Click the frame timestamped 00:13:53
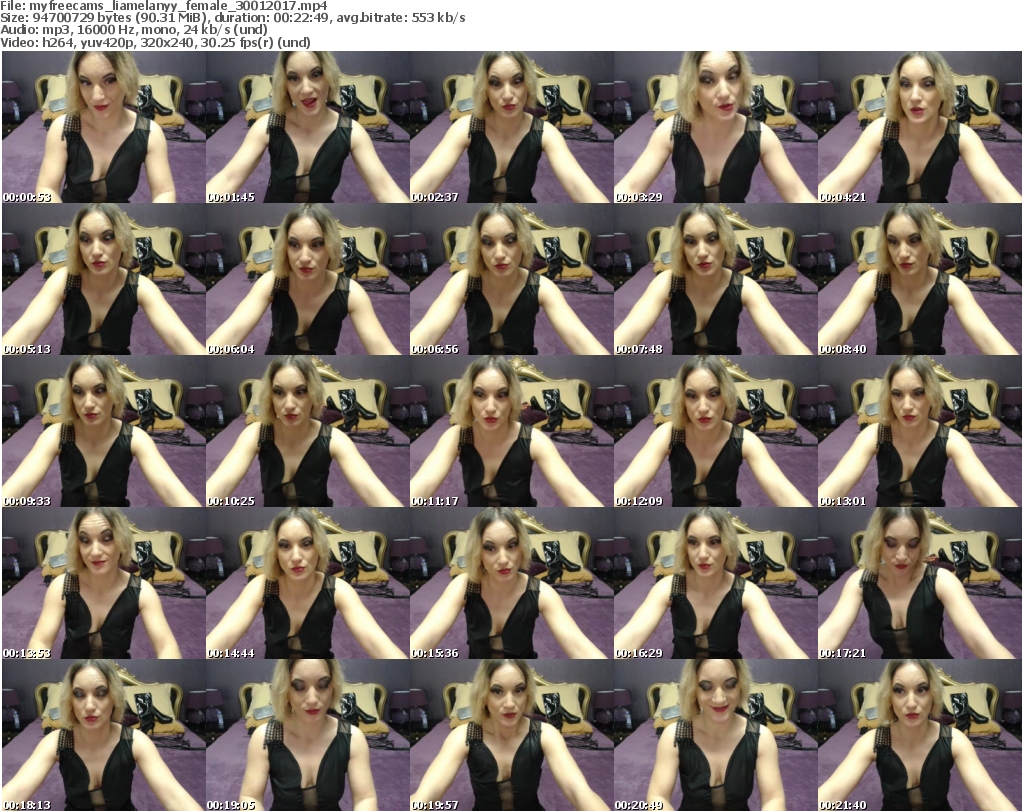 104,584
